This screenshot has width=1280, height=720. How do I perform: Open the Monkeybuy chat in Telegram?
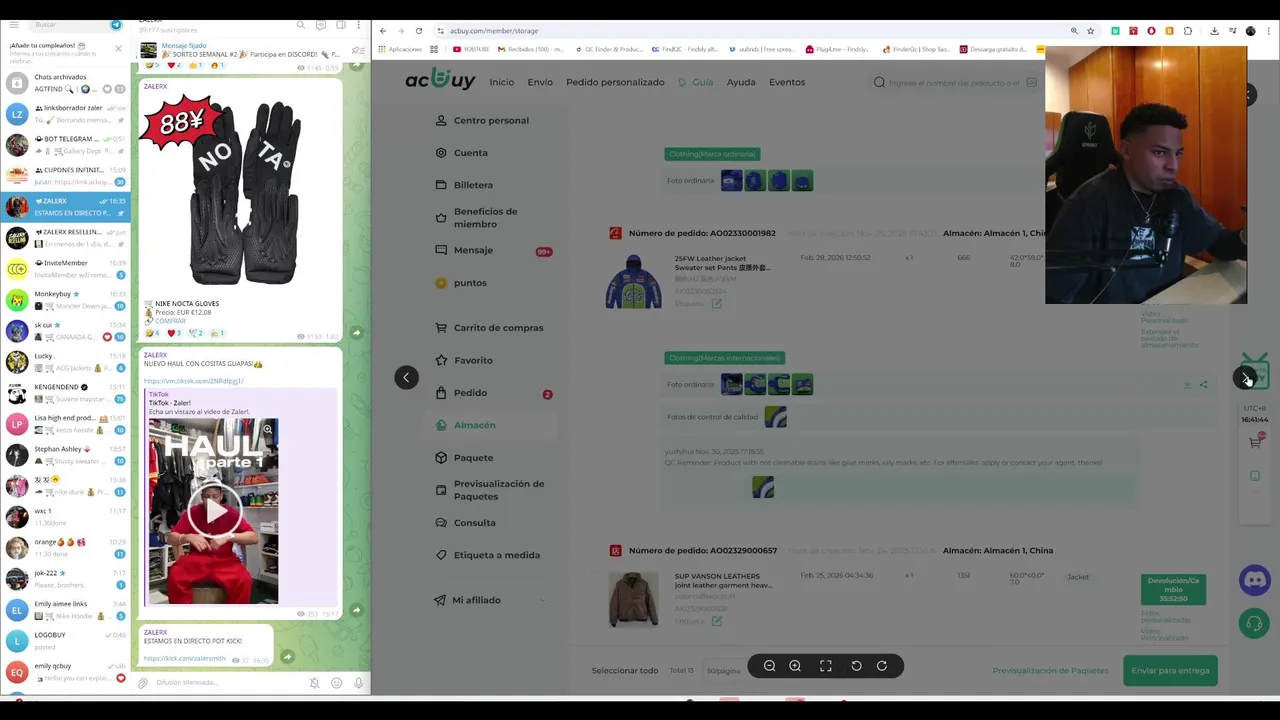coord(65,299)
